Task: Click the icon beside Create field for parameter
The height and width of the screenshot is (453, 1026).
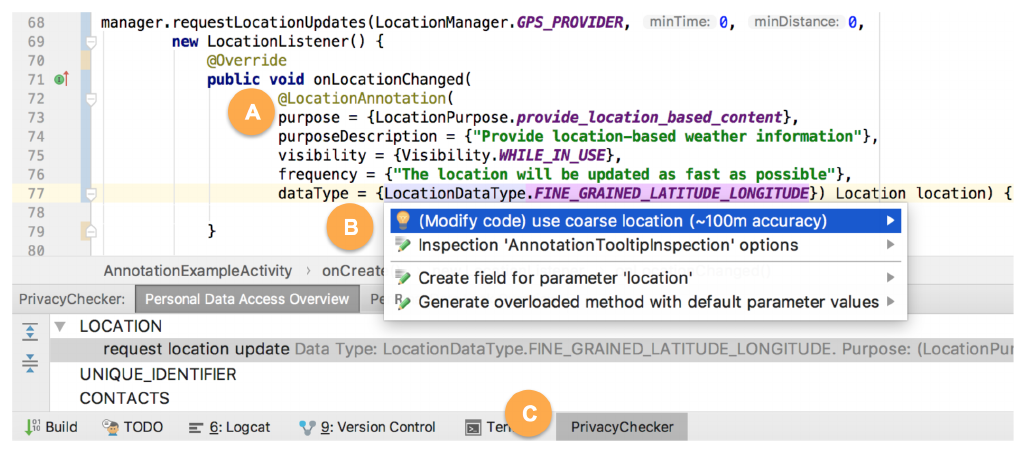Action: [x=403, y=278]
